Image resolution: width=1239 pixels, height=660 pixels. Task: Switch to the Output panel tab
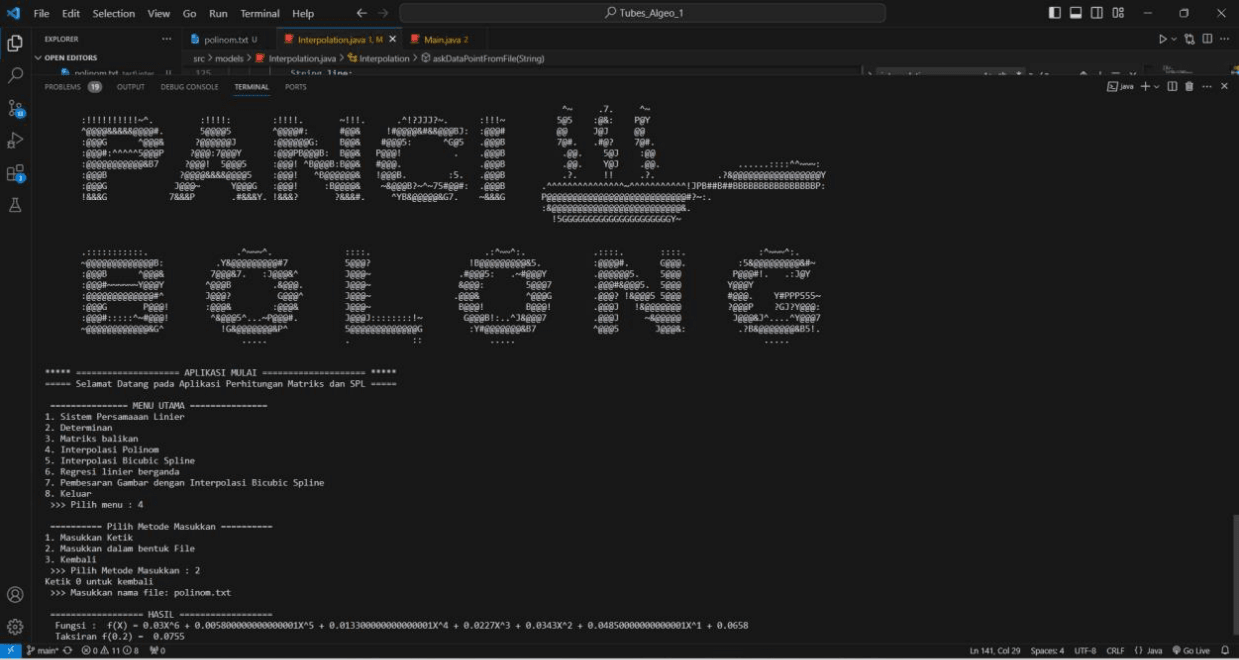click(x=131, y=87)
